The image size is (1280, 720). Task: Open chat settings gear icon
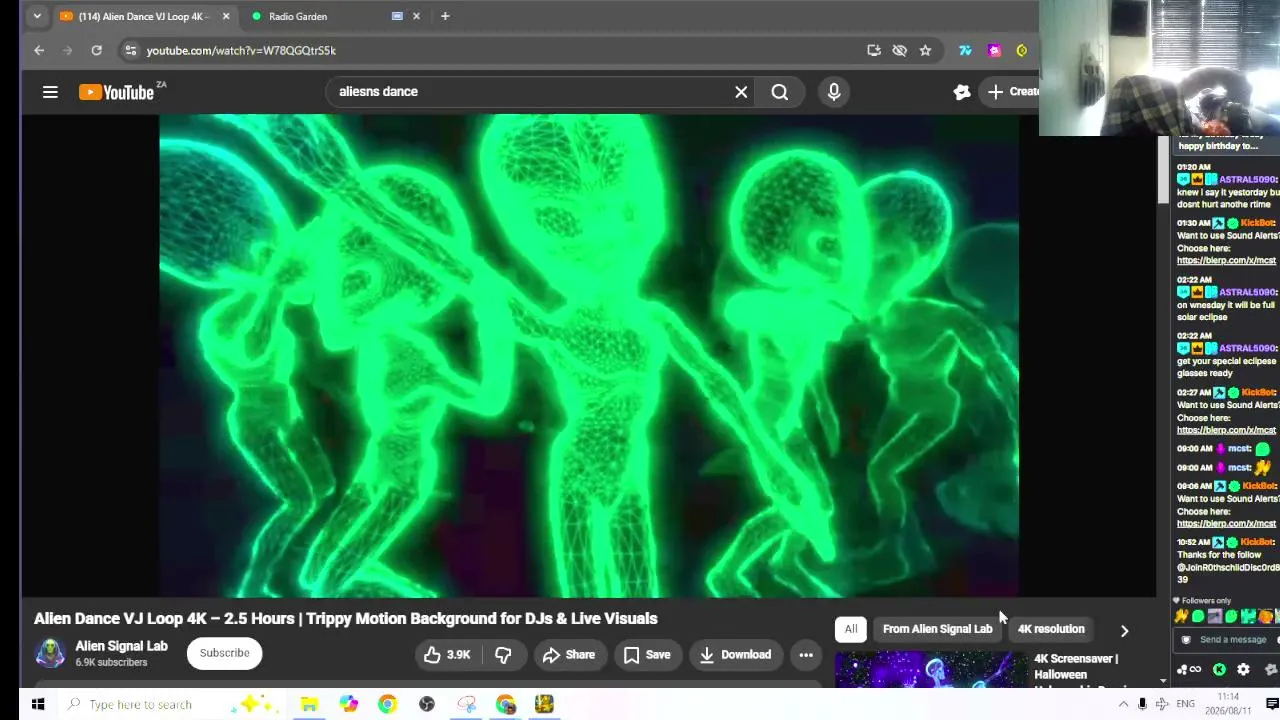point(1243,670)
